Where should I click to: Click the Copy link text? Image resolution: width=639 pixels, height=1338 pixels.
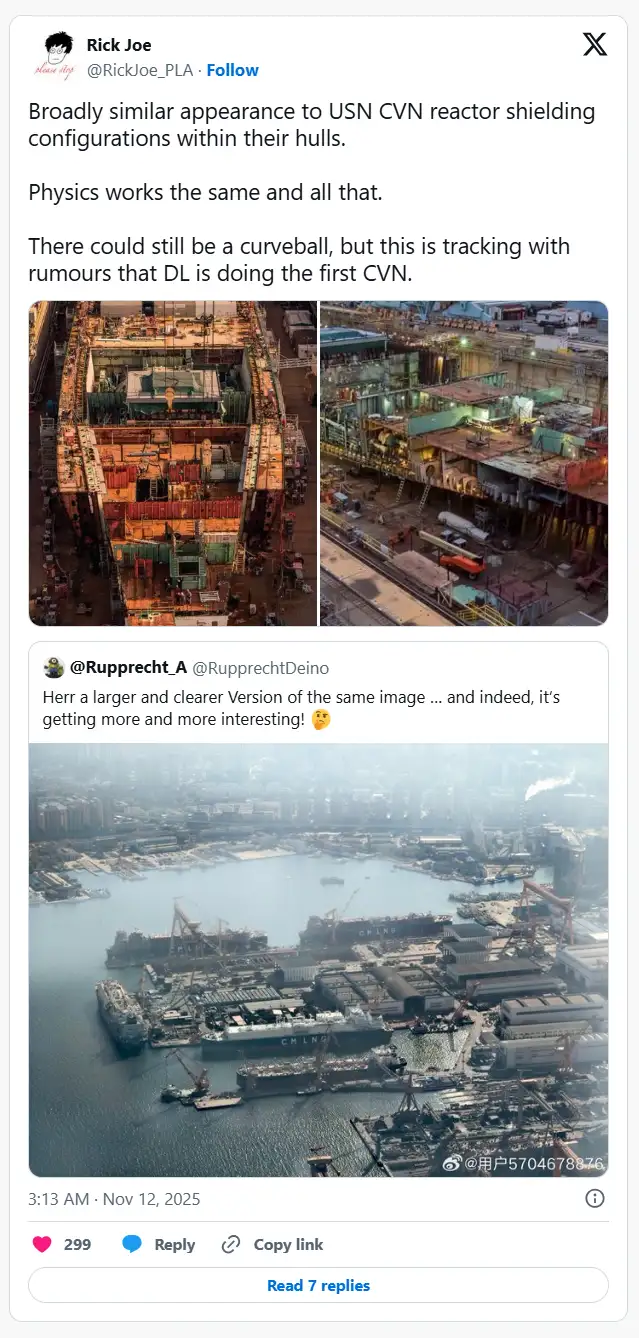pyautogui.click(x=288, y=1244)
